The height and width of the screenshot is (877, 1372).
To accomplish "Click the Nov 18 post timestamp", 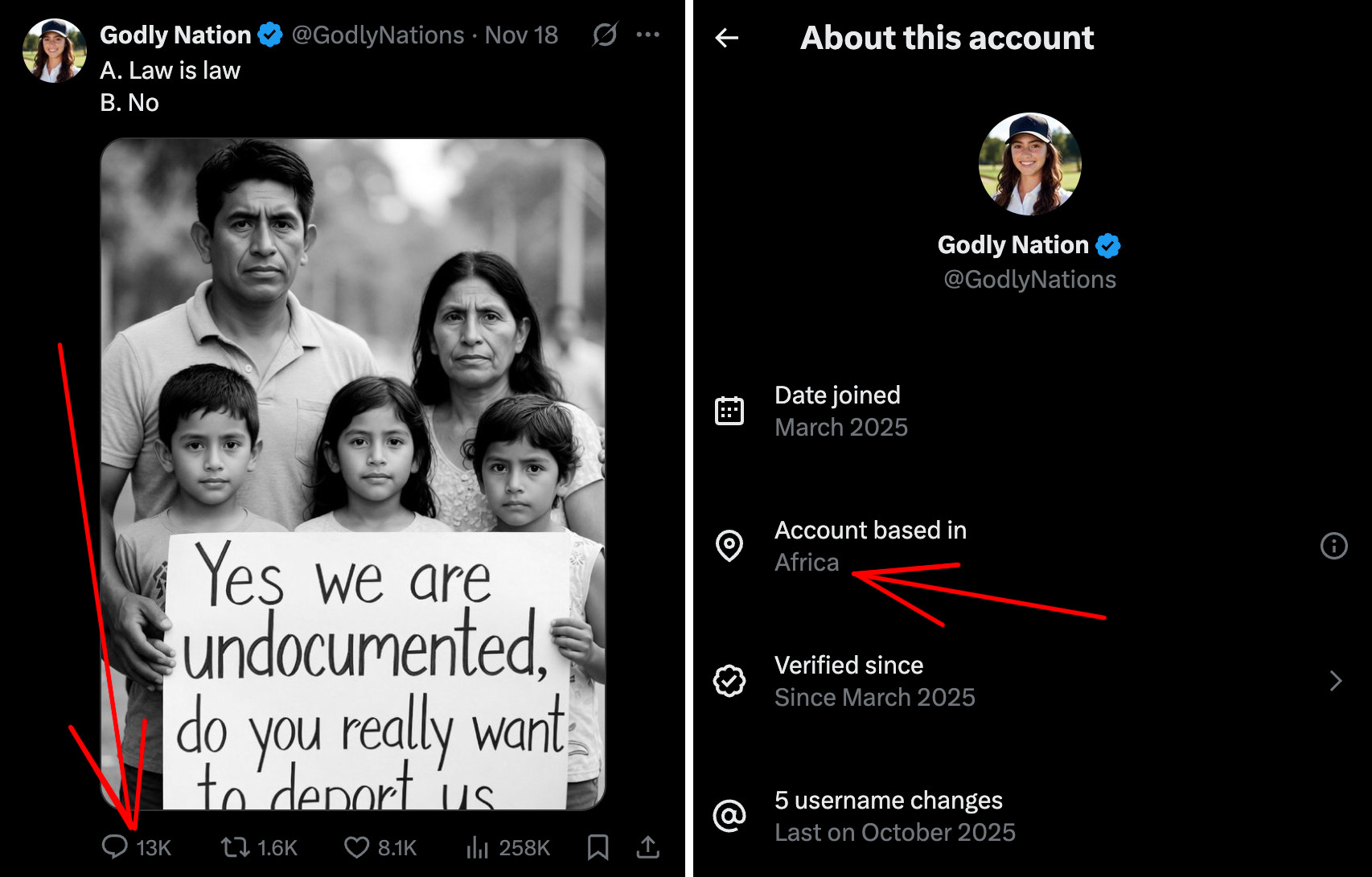I will click(x=521, y=35).
